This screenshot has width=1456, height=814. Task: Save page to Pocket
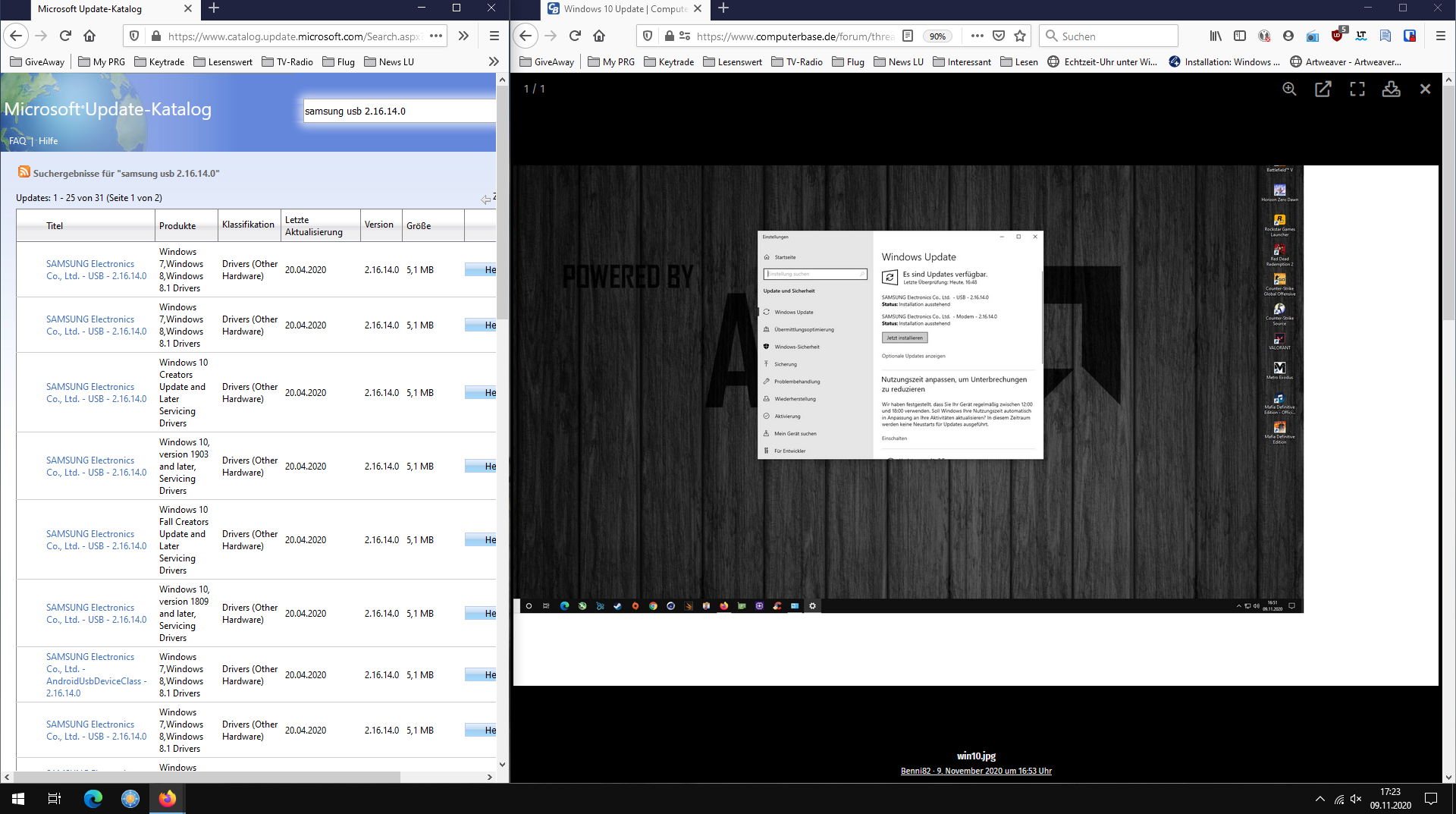click(x=999, y=36)
